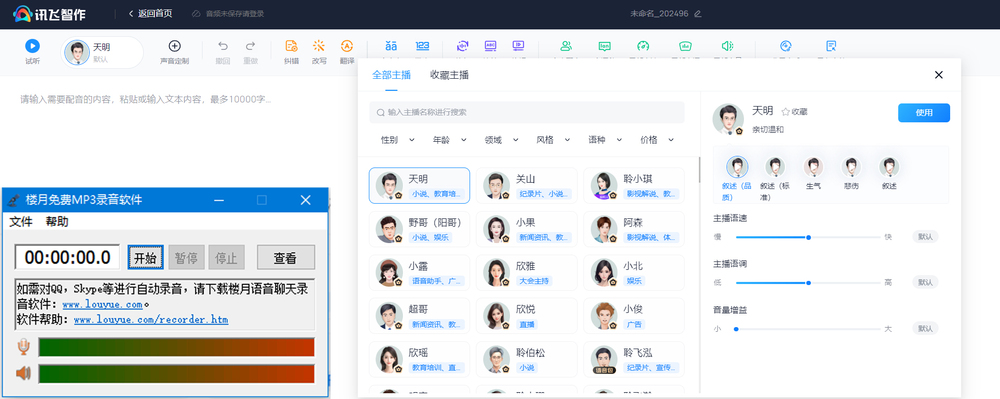Open the 领域 filter dropdown
The width and height of the screenshot is (1000, 399).
pos(501,140)
